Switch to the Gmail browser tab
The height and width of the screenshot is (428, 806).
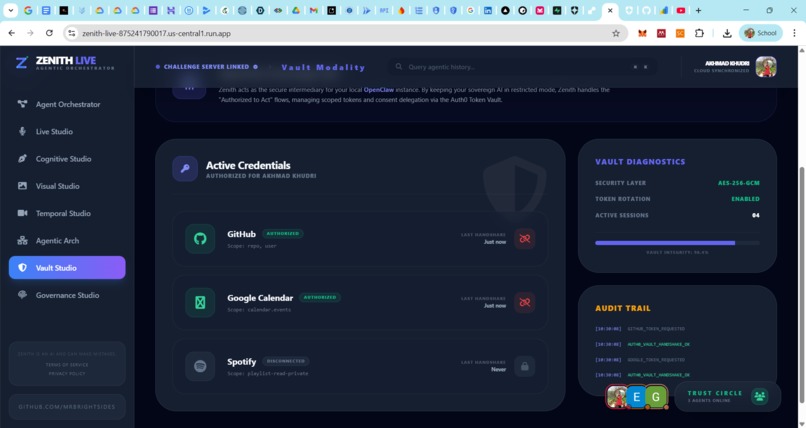313,10
